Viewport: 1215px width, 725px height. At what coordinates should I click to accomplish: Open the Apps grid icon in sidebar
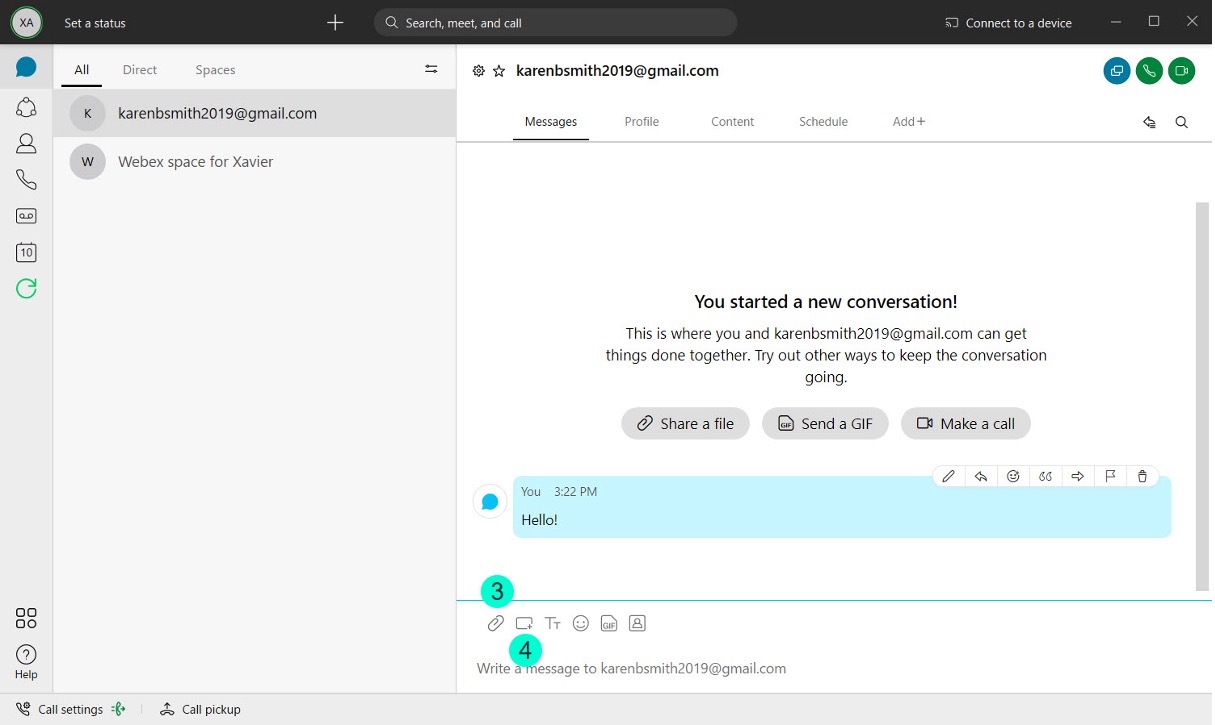point(26,618)
